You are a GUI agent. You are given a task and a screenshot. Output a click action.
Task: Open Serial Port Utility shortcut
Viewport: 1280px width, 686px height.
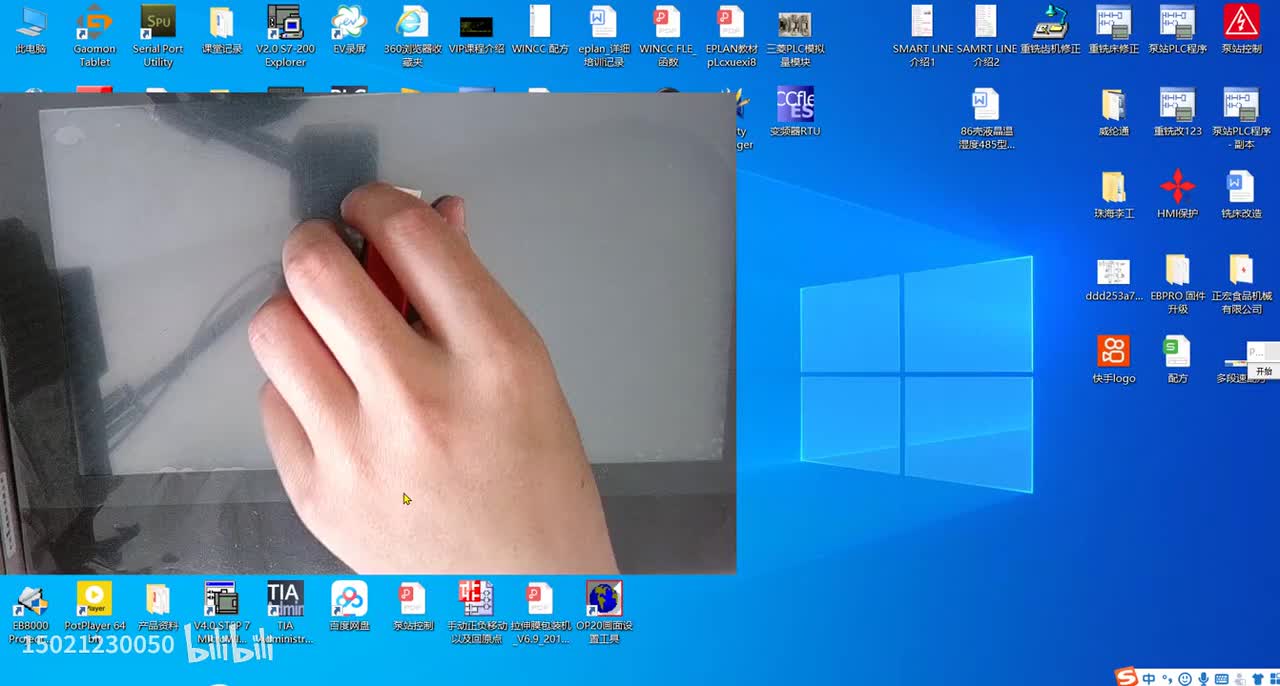[x=158, y=36]
